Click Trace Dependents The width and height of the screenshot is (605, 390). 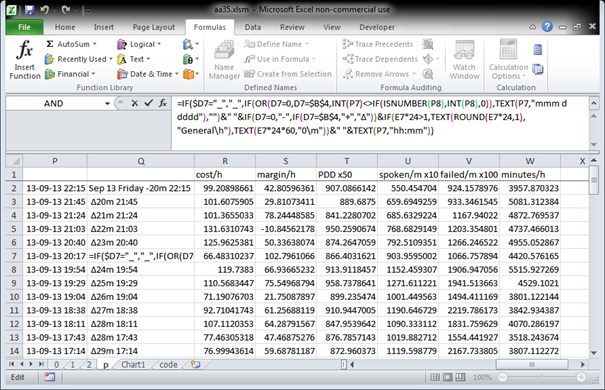(380, 59)
